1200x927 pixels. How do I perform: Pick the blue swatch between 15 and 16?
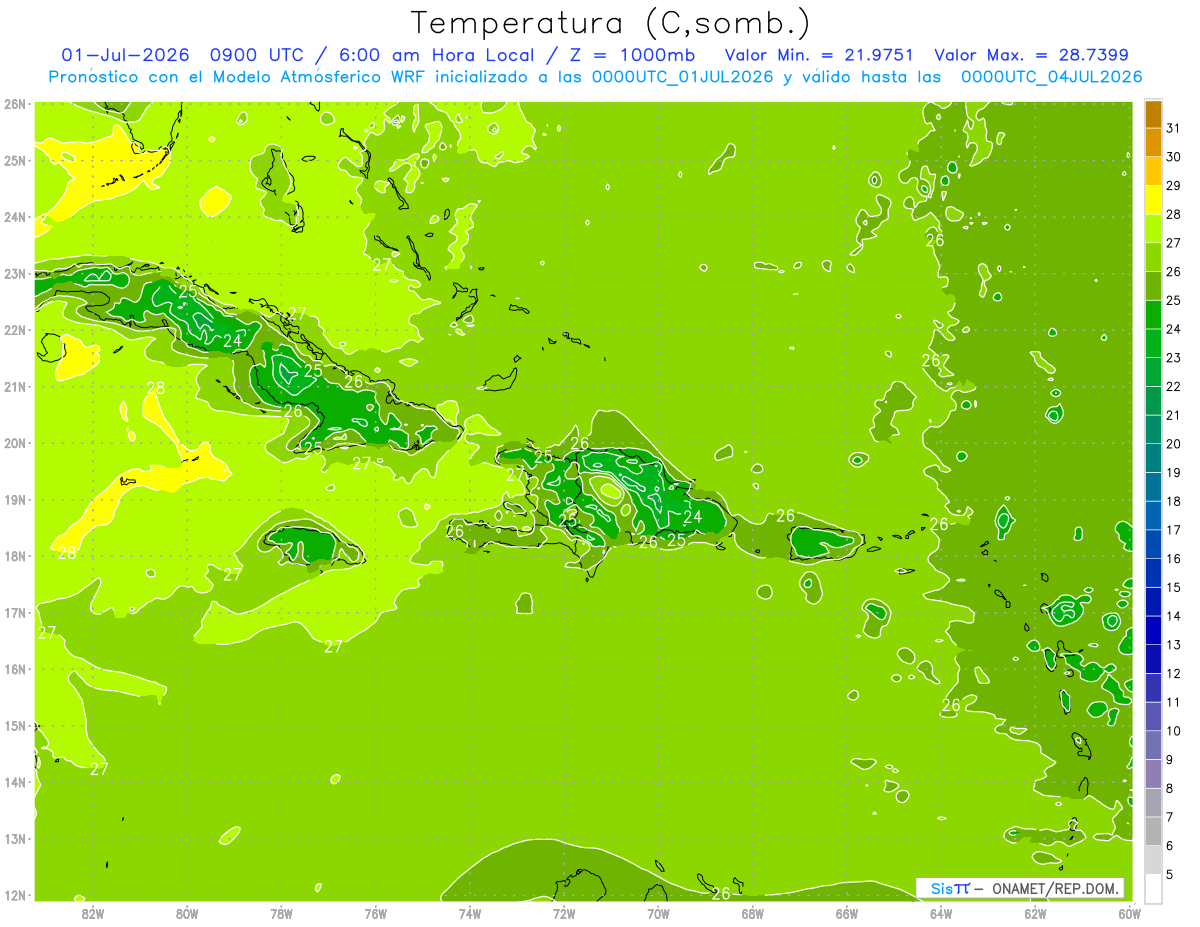(1153, 573)
